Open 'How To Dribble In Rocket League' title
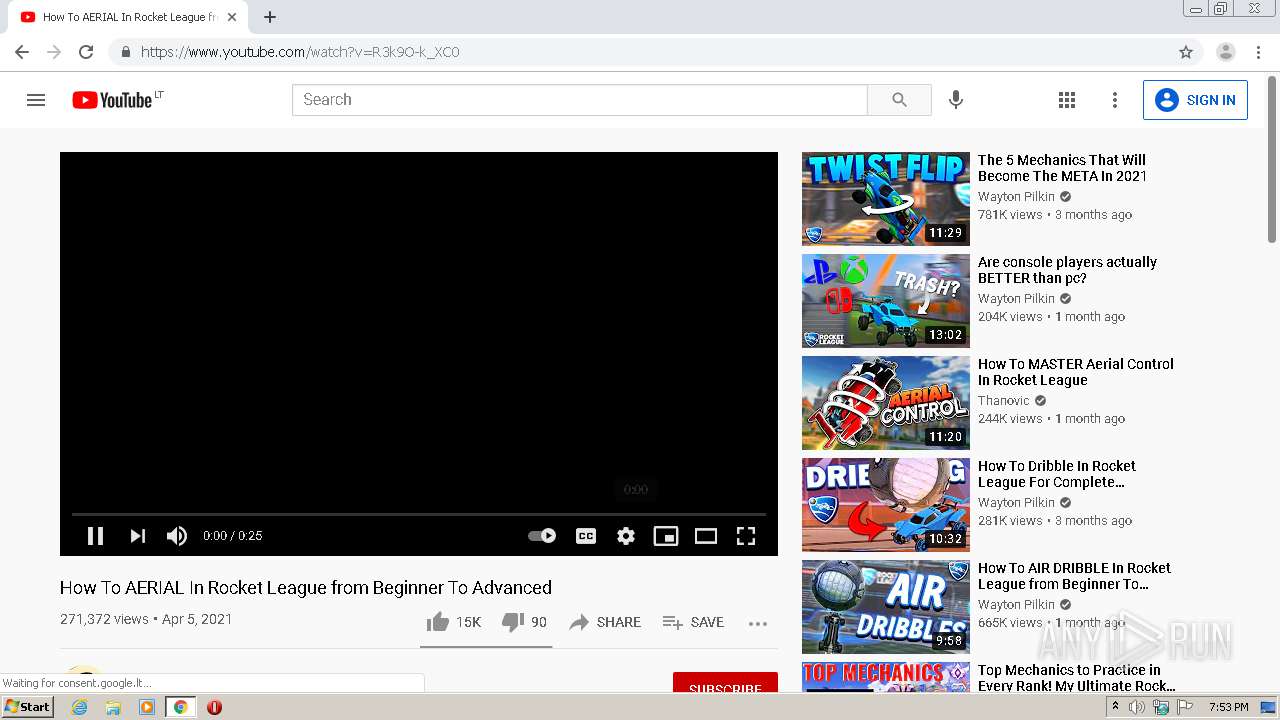Image resolution: width=1280 pixels, height=720 pixels. pos(1057,474)
